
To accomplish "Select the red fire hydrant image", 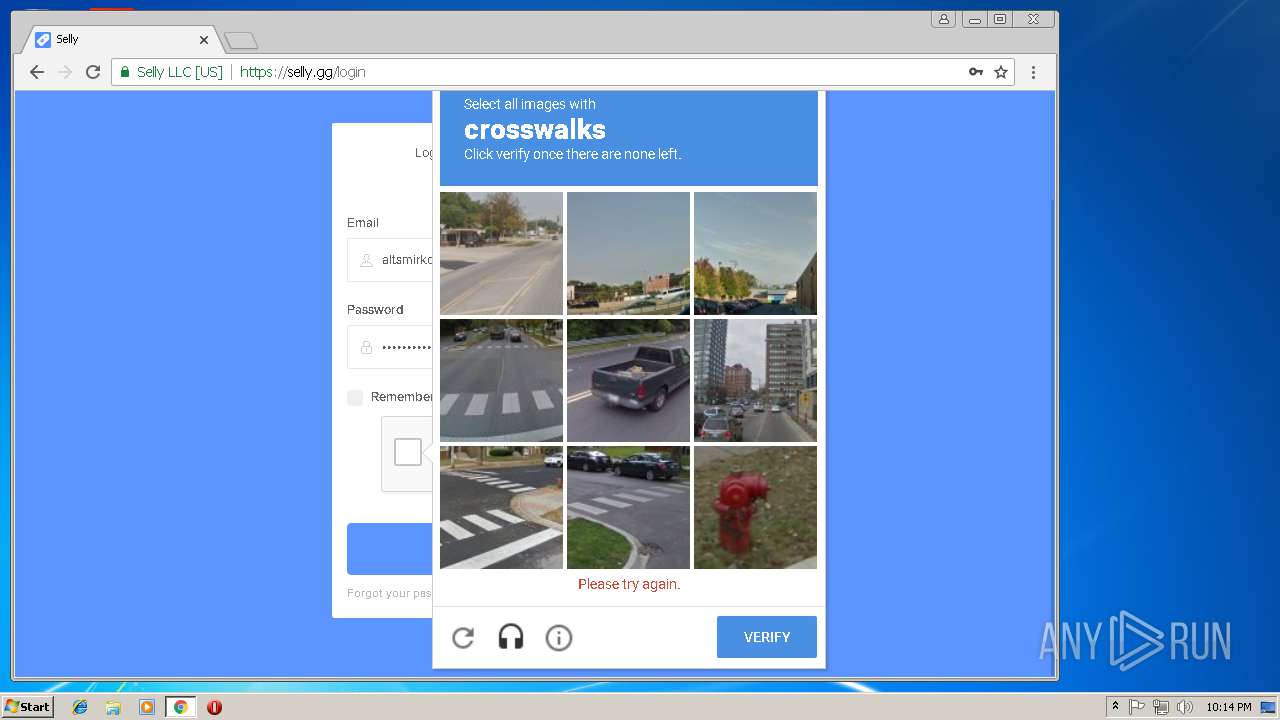I will click(x=755, y=507).
